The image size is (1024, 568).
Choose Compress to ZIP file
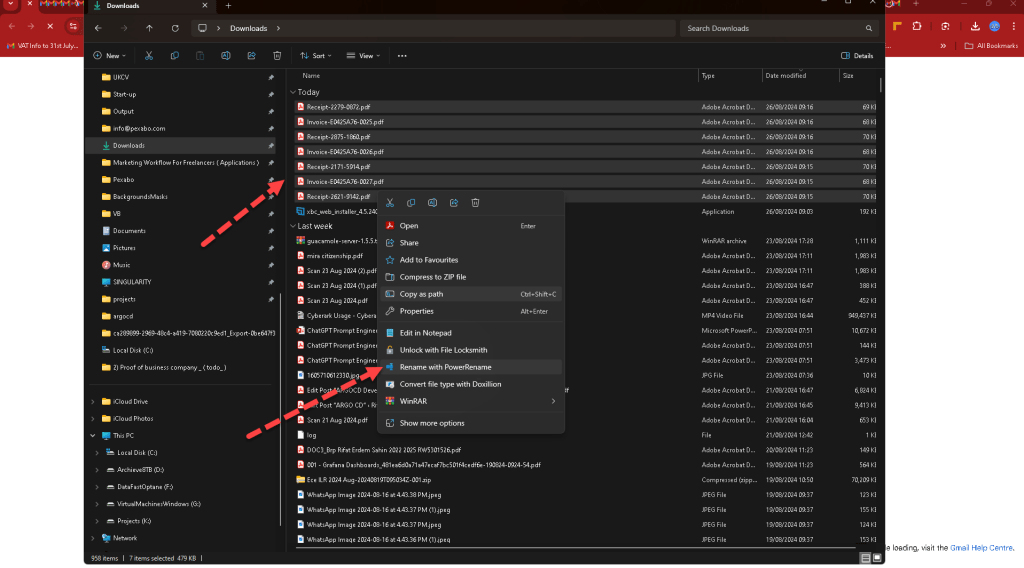(x=471, y=277)
